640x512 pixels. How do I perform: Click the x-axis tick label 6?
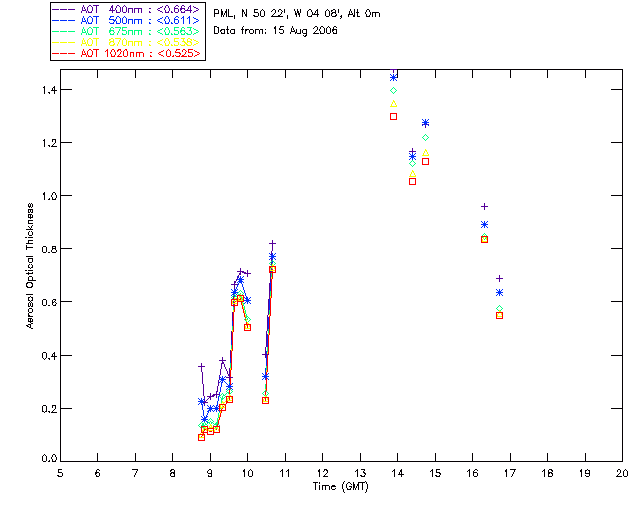pyautogui.click(x=98, y=473)
